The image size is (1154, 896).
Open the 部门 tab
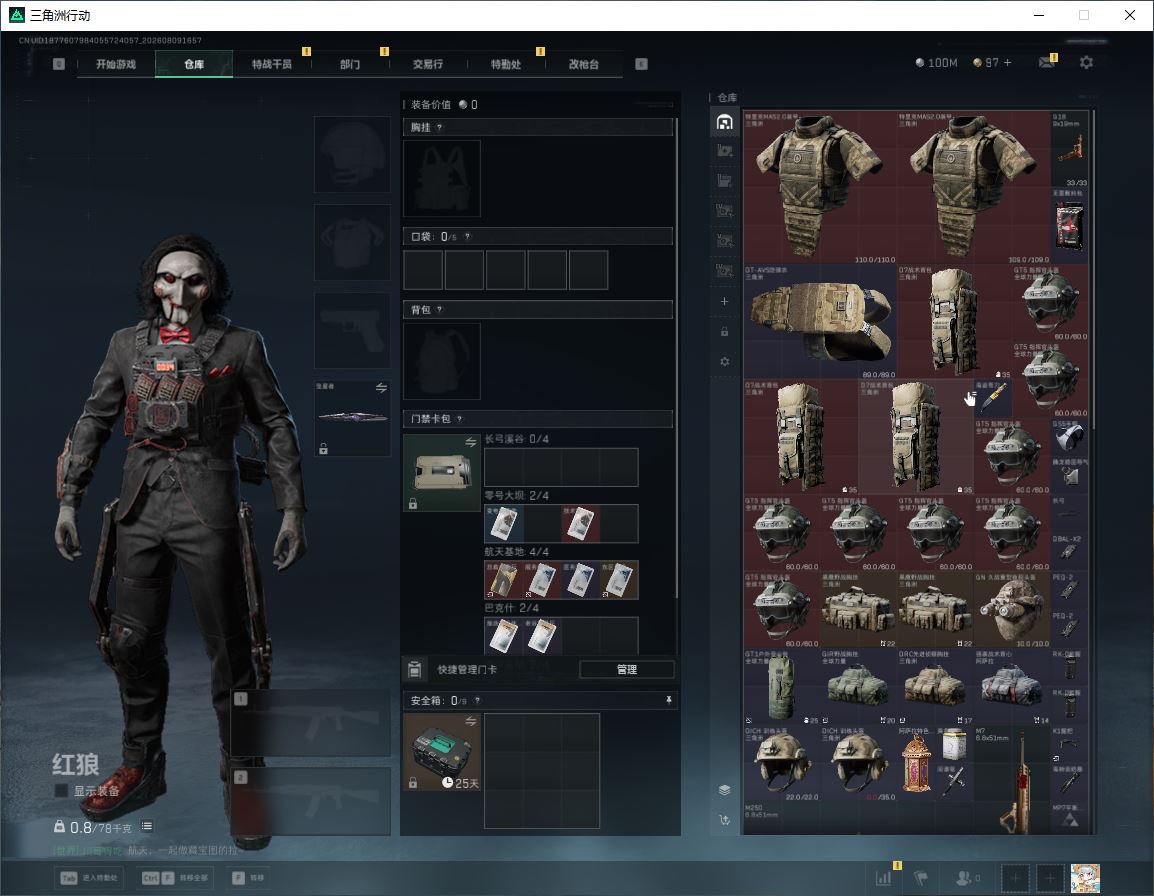[350, 64]
